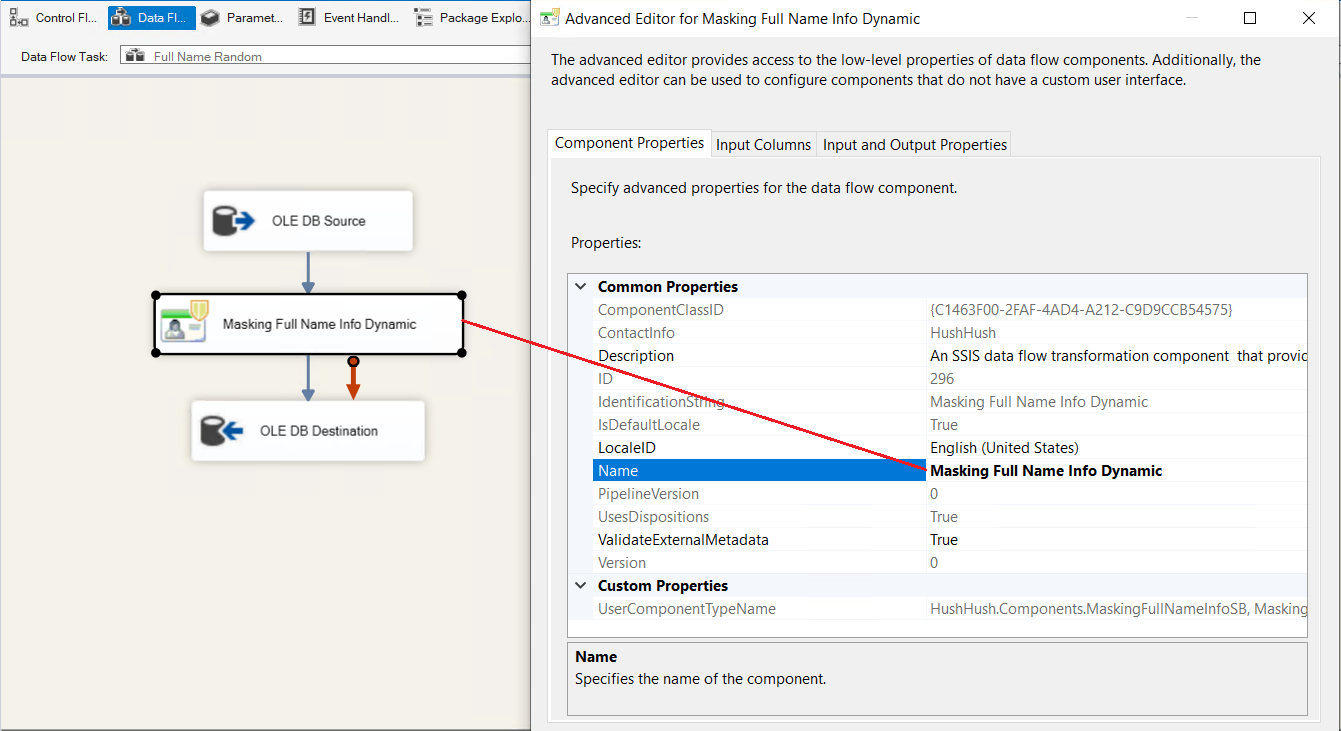This screenshot has height=731, width=1341.
Task: Open the Input and Output Properties tab
Action: (914, 145)
